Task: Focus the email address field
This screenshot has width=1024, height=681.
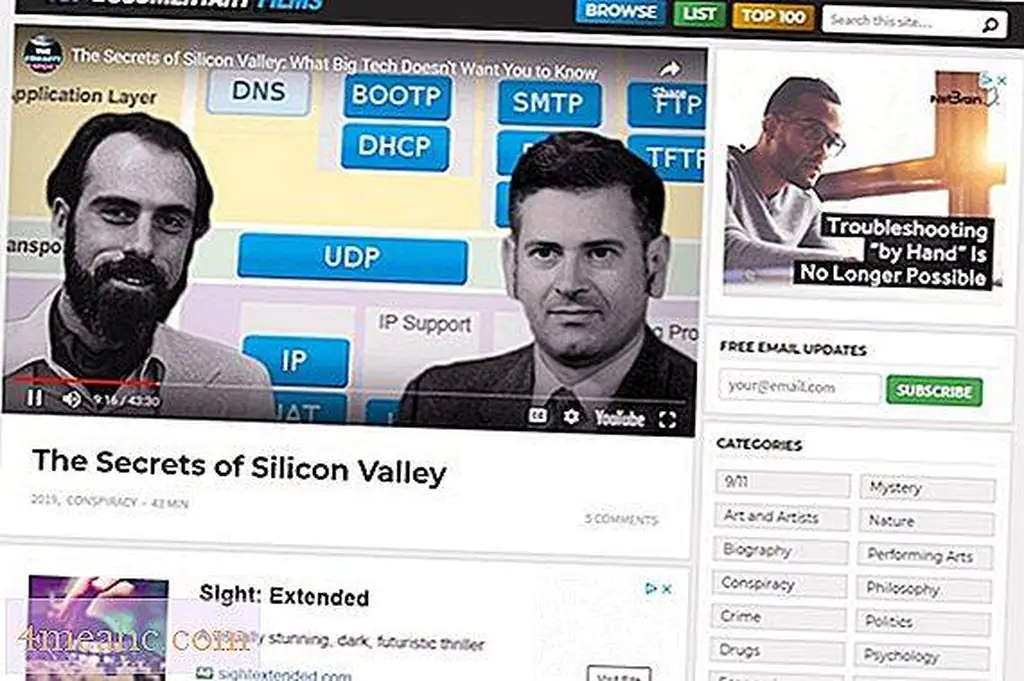Action: (799, 387)
